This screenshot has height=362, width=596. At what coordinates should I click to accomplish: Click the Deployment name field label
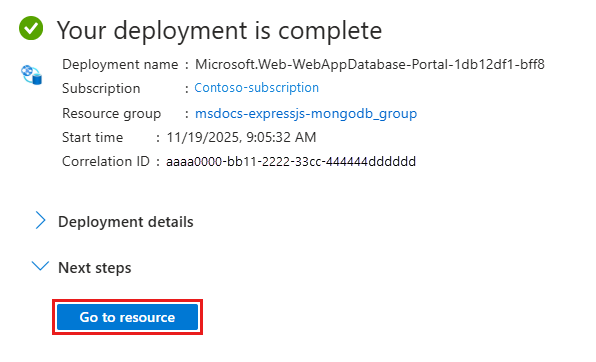point(120,64)
